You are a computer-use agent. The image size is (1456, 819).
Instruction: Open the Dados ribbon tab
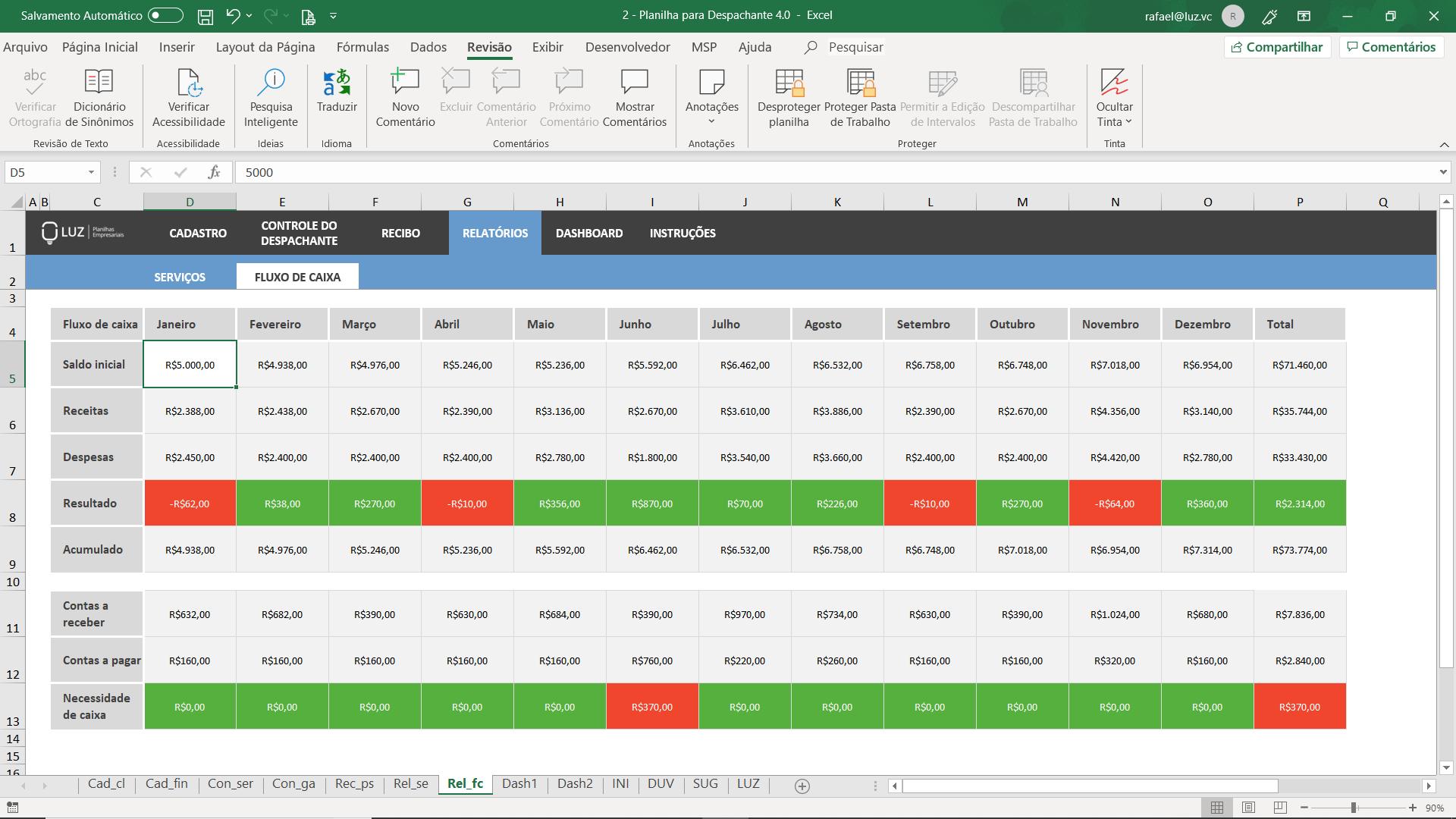click(428, 47)
